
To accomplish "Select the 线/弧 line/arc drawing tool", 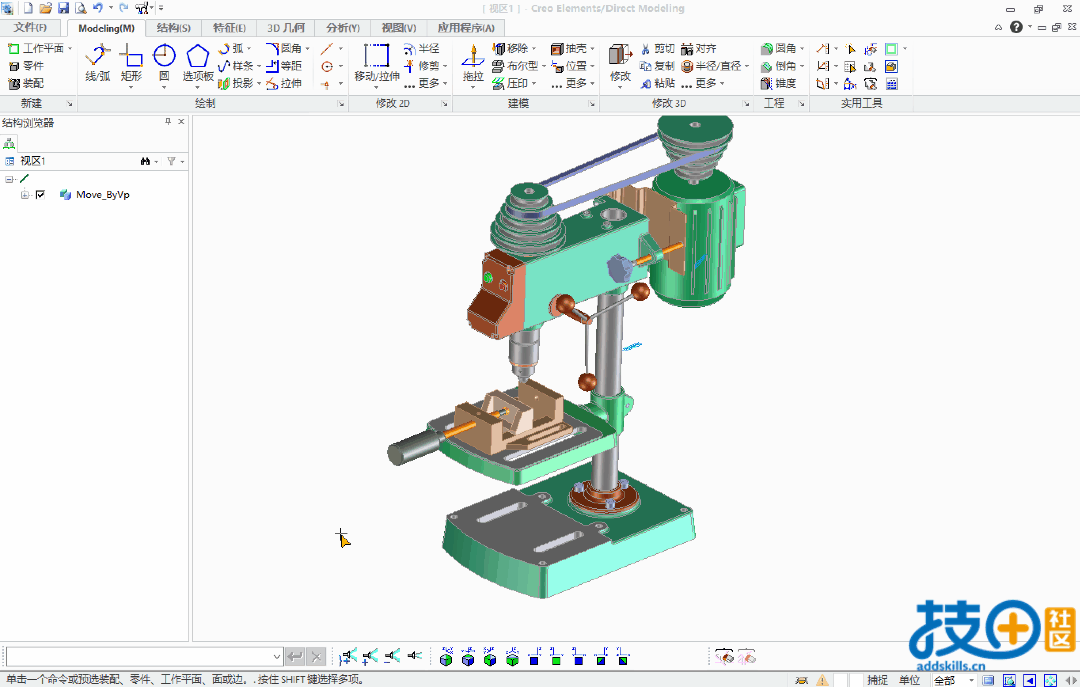I will click(x=97, y=63).
